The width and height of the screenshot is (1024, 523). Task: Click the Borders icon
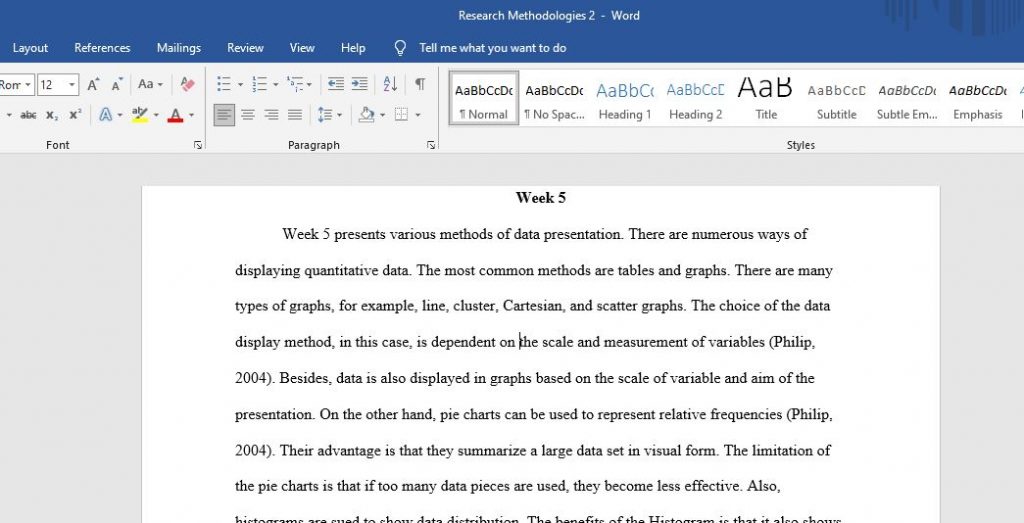[x=402, y=115]
